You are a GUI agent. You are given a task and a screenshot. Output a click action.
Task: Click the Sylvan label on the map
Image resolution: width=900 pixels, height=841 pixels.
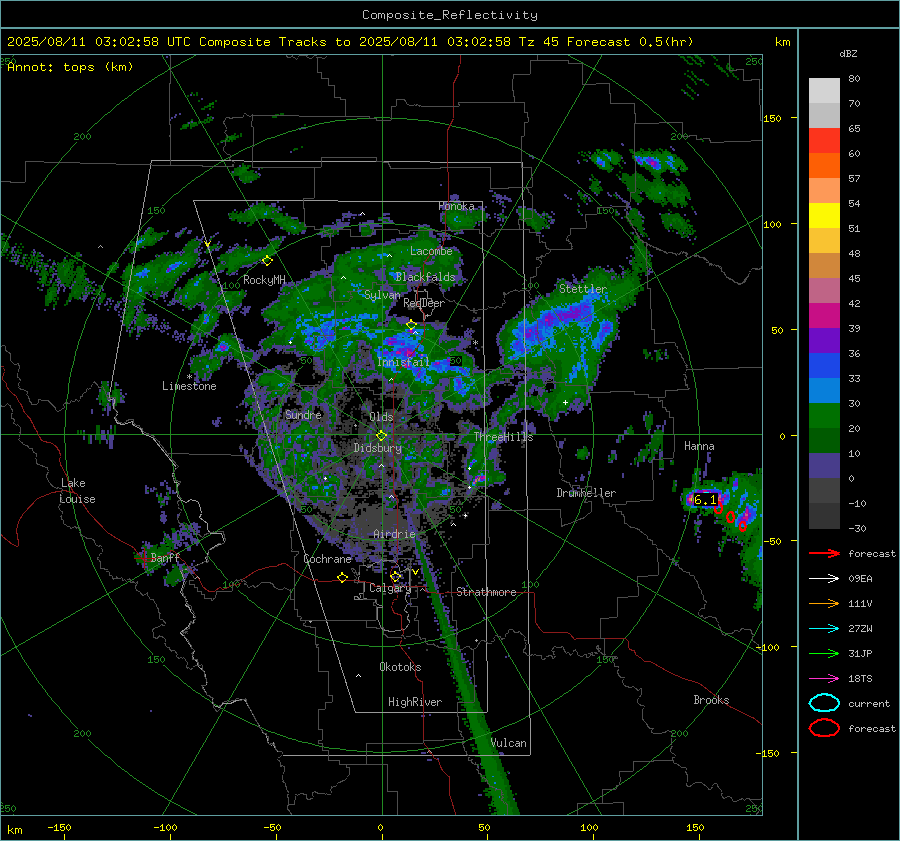click(382, 295)
